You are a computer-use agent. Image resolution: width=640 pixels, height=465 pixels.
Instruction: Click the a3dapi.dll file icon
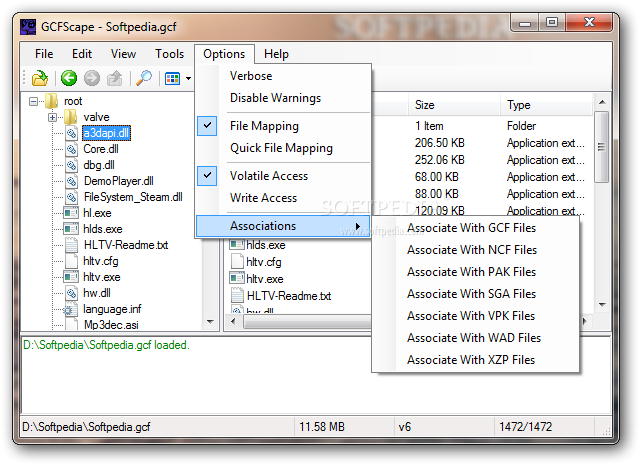tap(71, 133)
